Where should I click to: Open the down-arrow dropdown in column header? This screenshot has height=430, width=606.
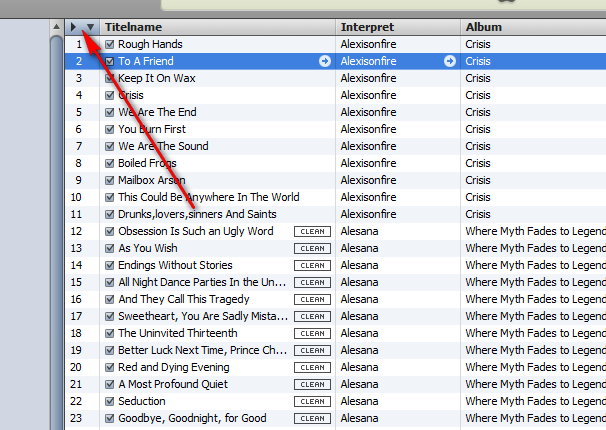(90, 27)
